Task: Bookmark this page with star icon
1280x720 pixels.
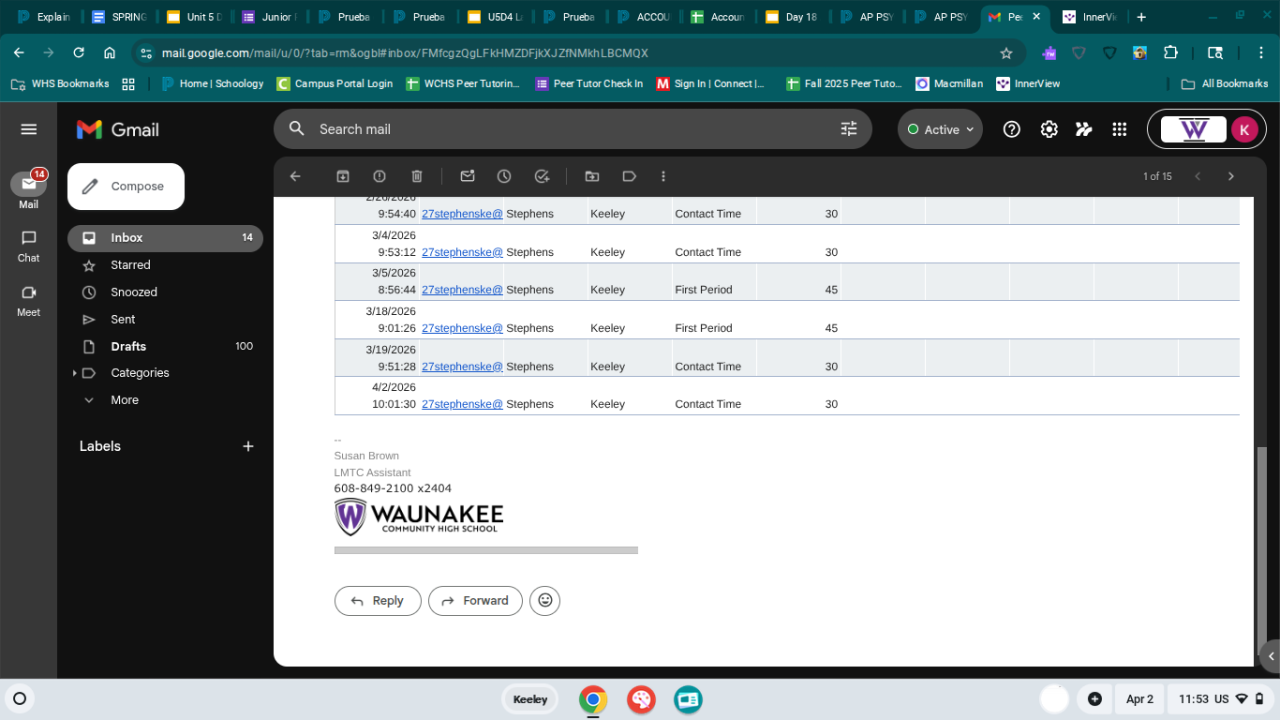Action: click(x=1006, y=53)
